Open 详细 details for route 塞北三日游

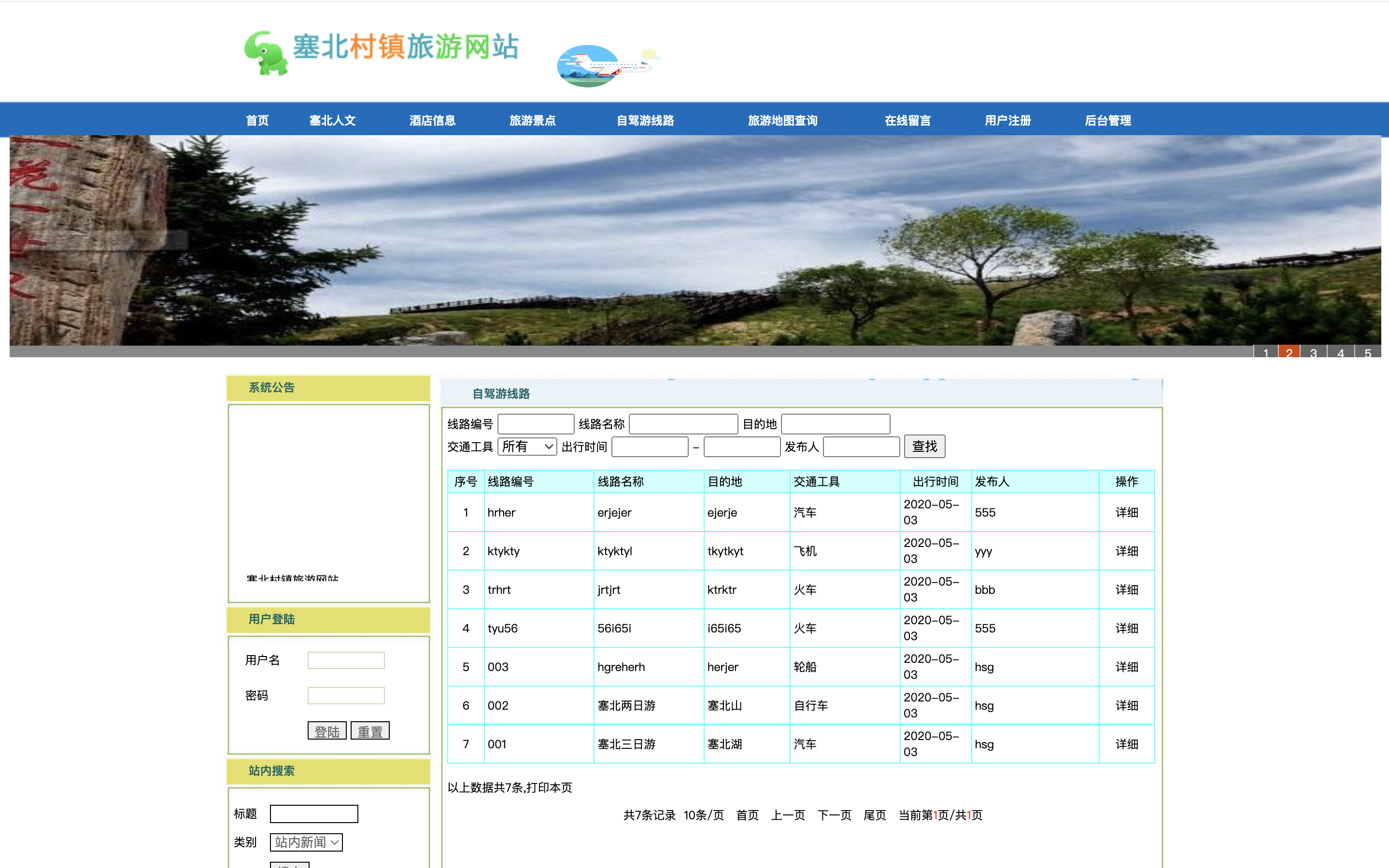[1127, 744]
